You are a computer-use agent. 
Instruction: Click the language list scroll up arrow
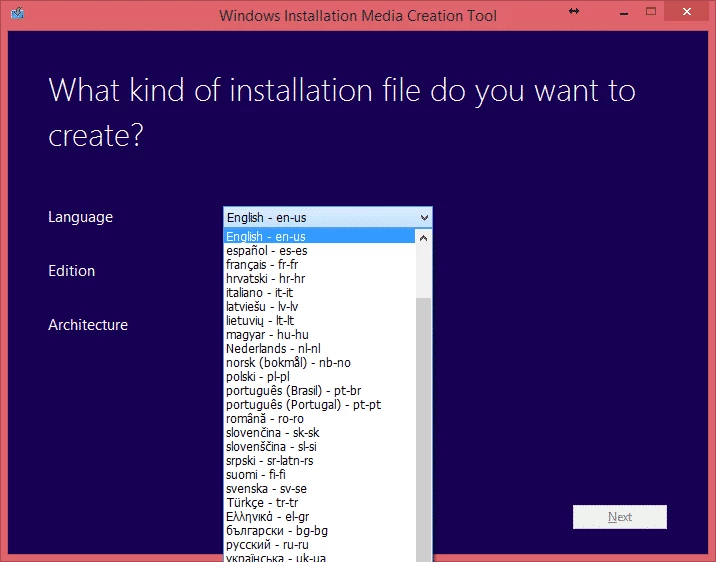423,238
